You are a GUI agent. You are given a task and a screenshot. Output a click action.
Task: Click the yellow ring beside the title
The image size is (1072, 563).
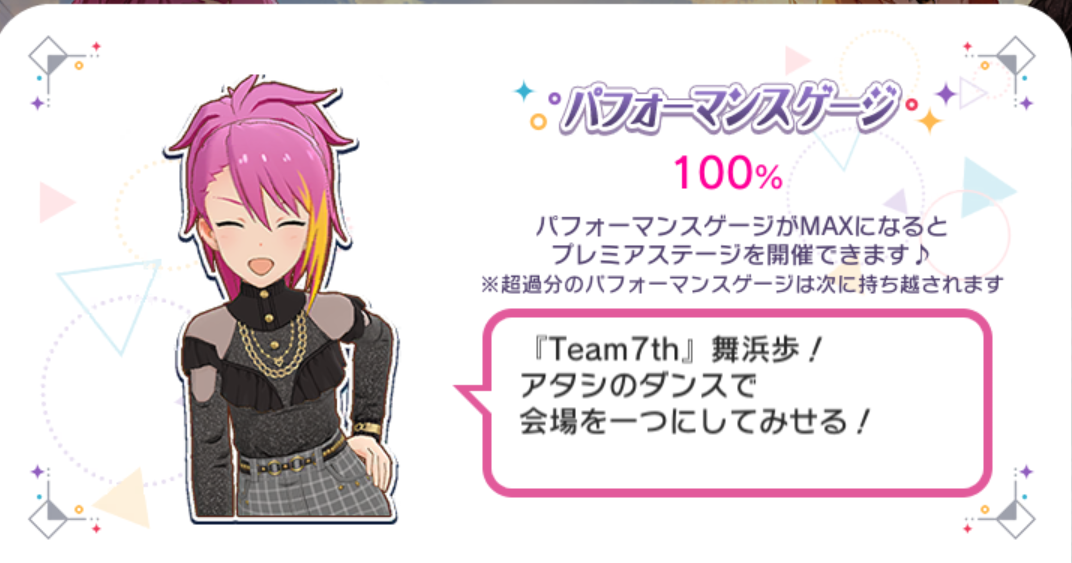(538, 122)
